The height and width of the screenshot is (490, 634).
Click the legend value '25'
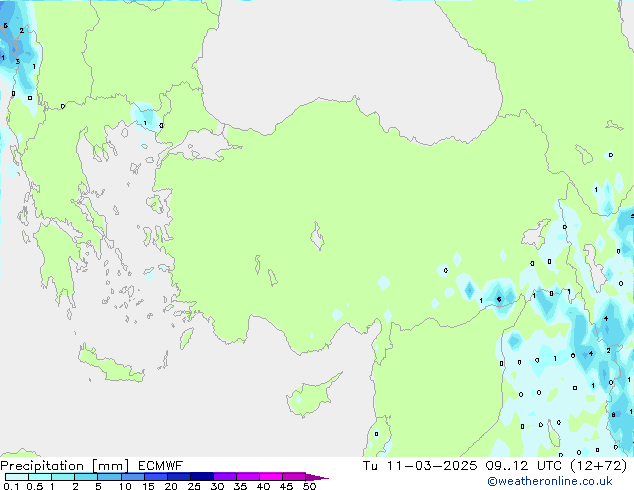(x=194, y=486)
